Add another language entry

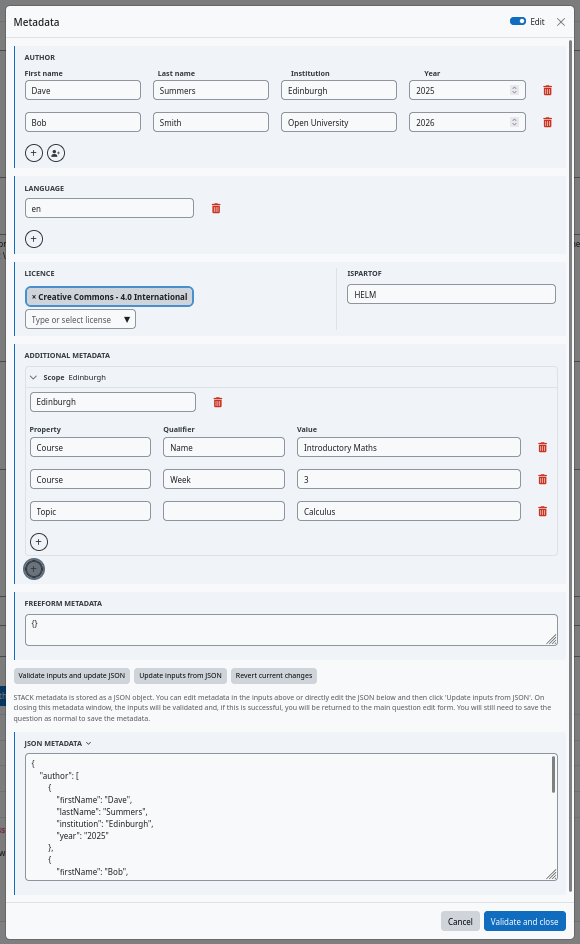click(34, 239)
